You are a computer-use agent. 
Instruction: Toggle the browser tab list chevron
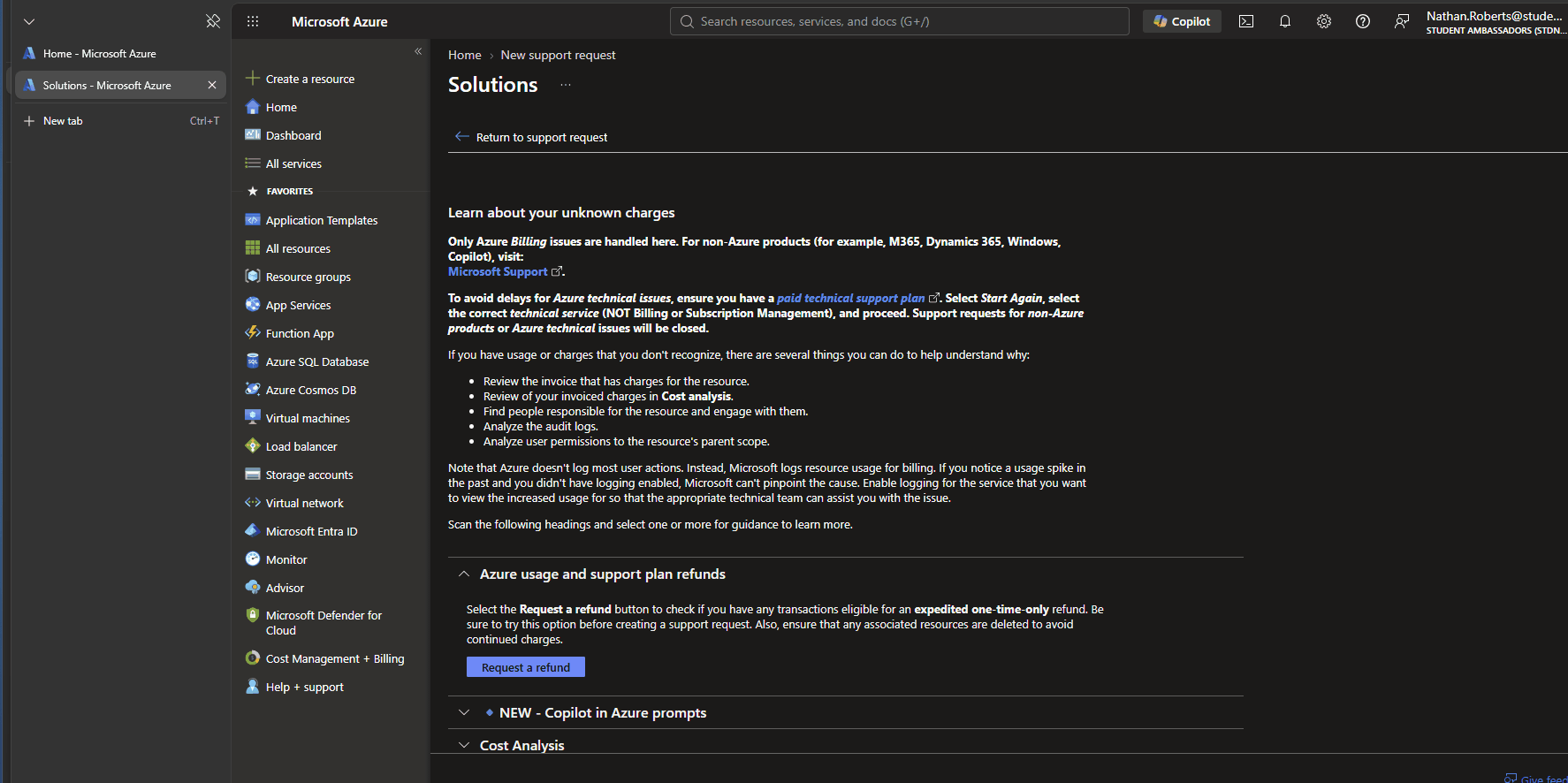tap(29, 21)
